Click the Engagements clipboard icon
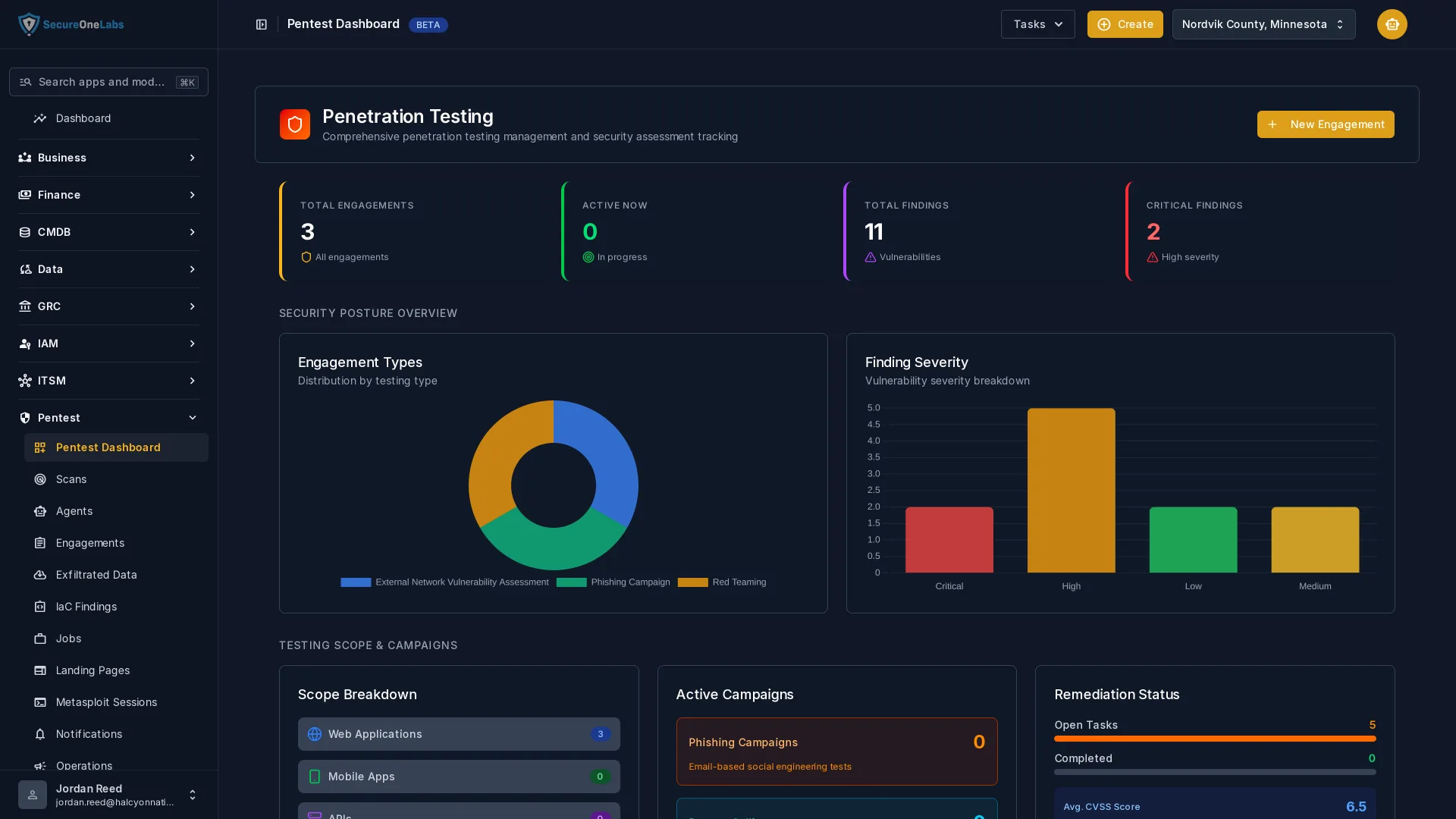Screen dimensions: 1456x819 [40, 543]
